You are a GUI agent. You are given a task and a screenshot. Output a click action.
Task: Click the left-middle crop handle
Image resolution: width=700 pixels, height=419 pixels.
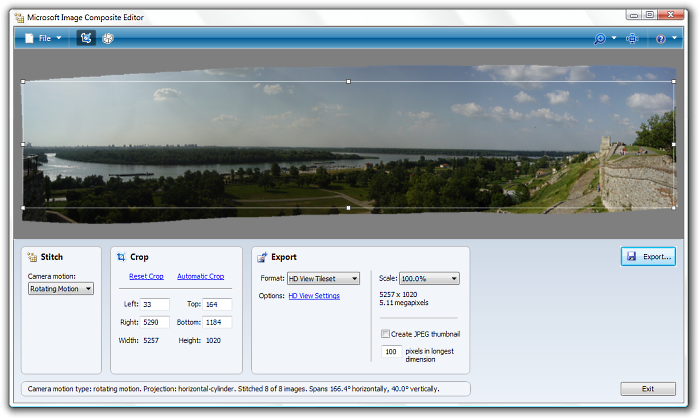[x=23, y=145]
